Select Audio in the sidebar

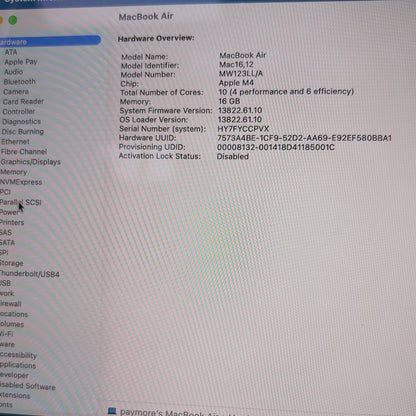[13, 72]
